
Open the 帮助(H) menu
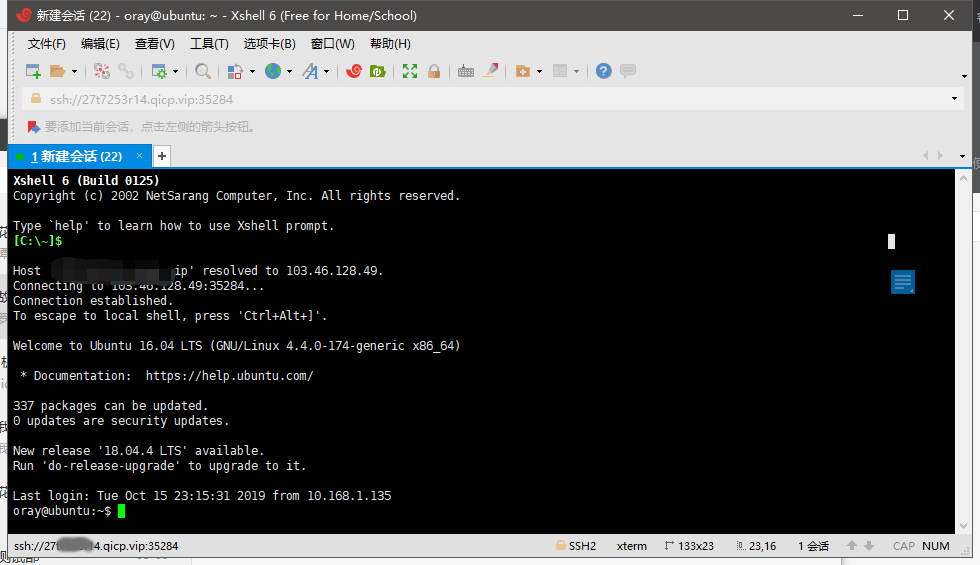point(390,44)
